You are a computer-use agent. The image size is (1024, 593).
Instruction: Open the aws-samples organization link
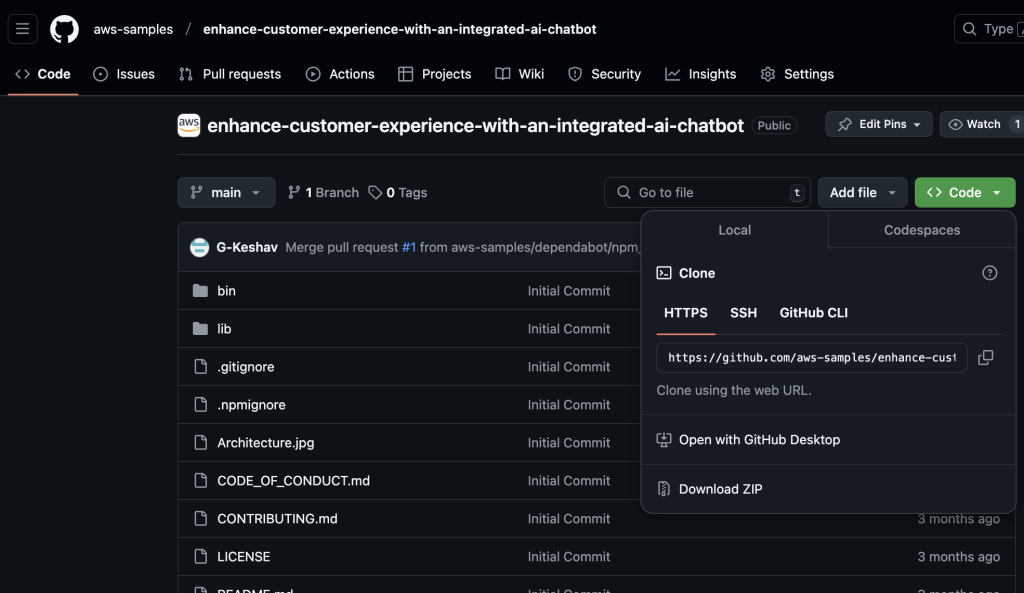pyautogui.click(x=133, y=29)
